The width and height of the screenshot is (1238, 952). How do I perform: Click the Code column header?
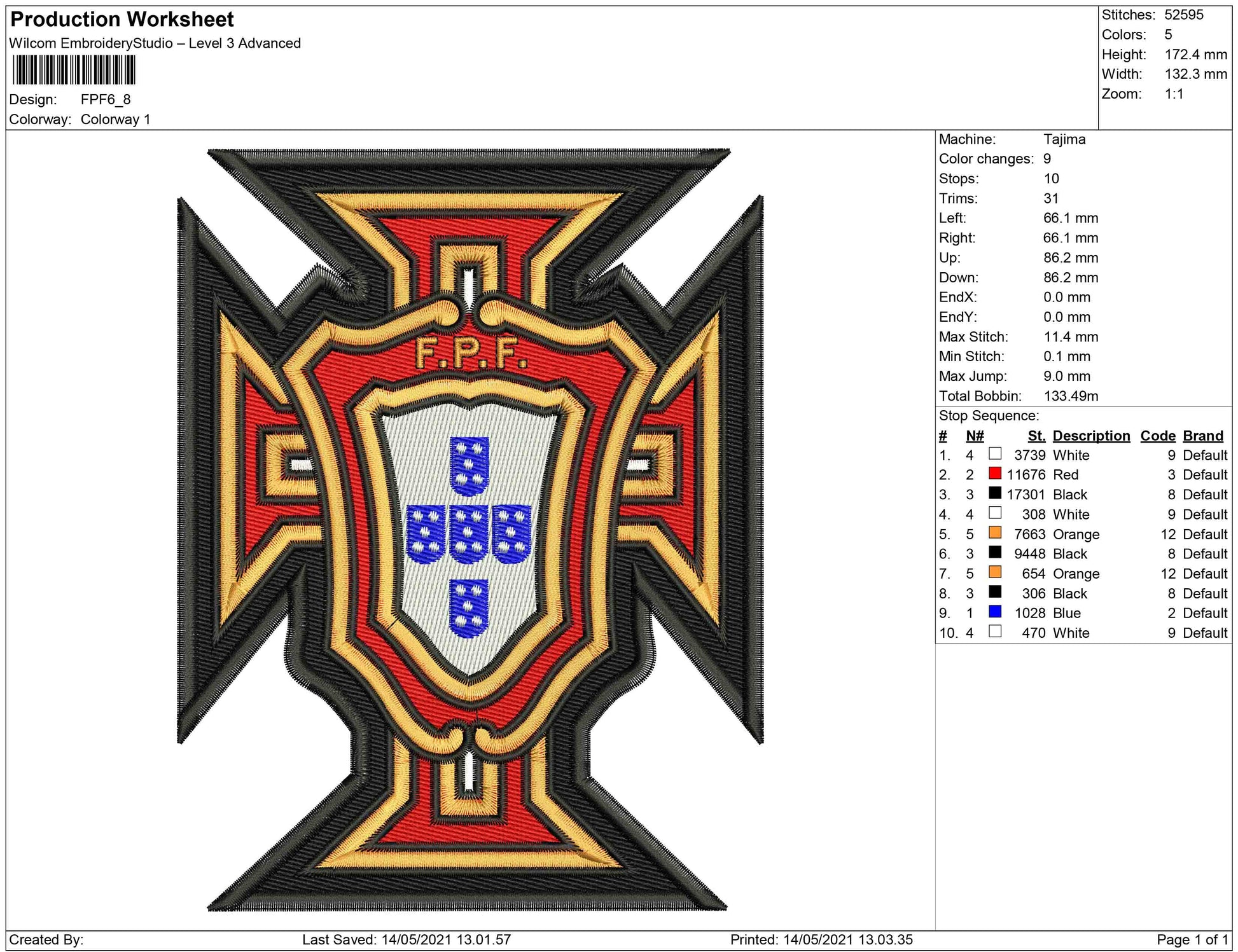pyautogui.click(x=1157, y=436)
